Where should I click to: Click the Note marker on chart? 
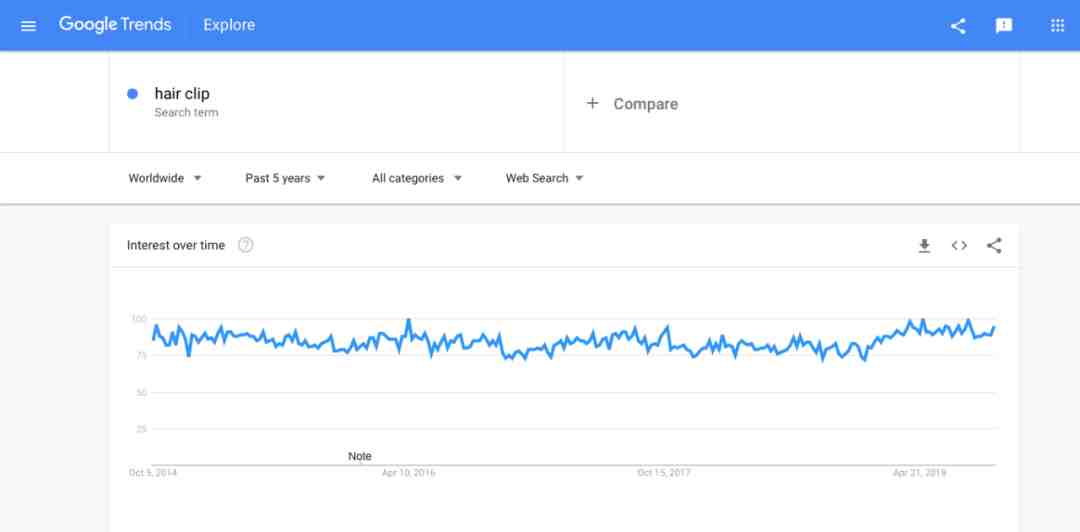(360, 456)
